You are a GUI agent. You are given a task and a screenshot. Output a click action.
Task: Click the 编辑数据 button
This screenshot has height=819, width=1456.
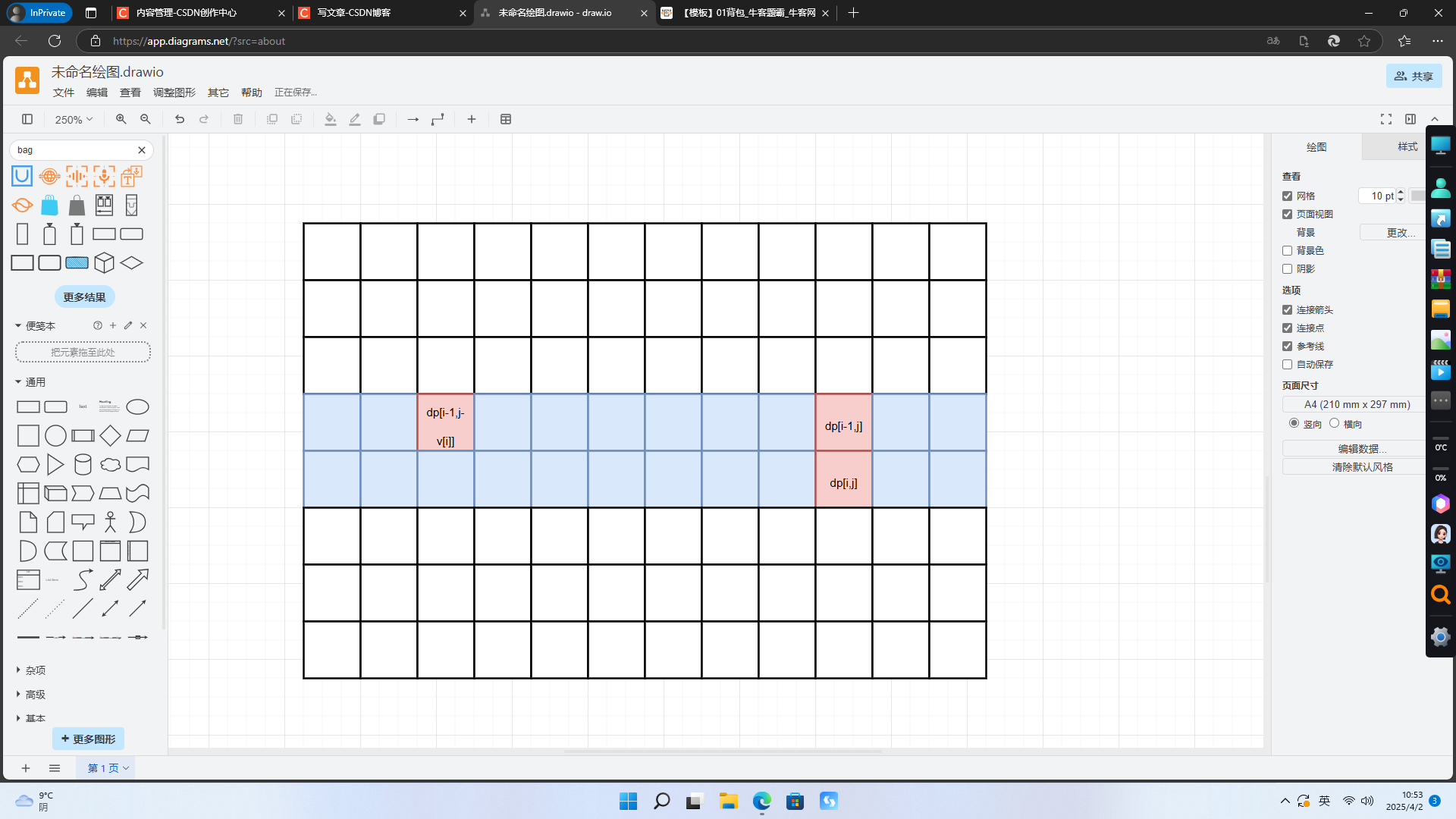[1361, 448]
